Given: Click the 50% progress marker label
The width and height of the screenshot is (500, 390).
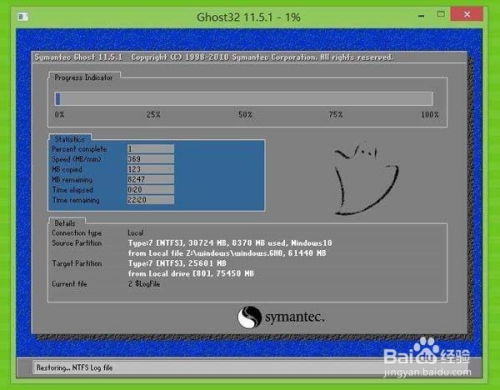Looking at the screenshot, I should coord(245,115).
